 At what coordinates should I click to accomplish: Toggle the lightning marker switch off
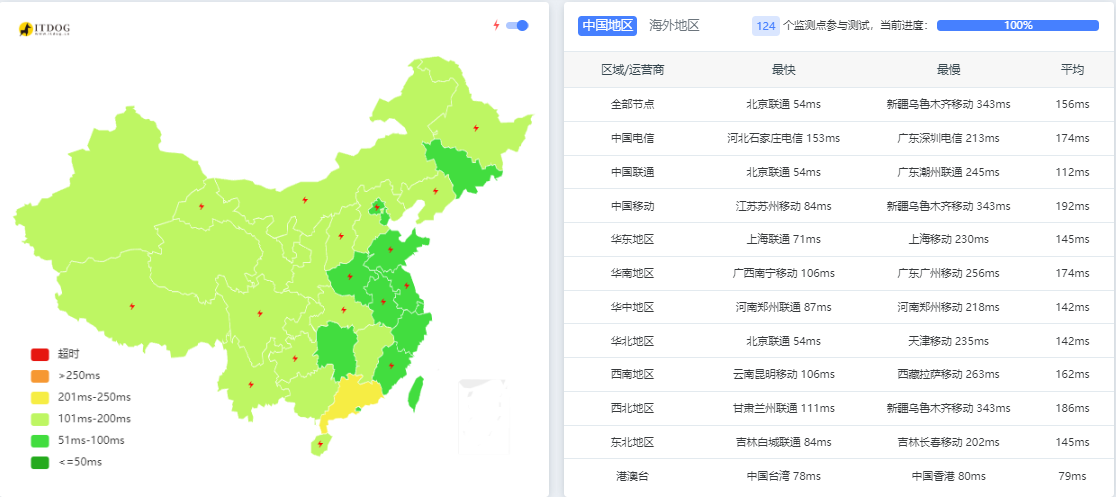pos(517,26)
